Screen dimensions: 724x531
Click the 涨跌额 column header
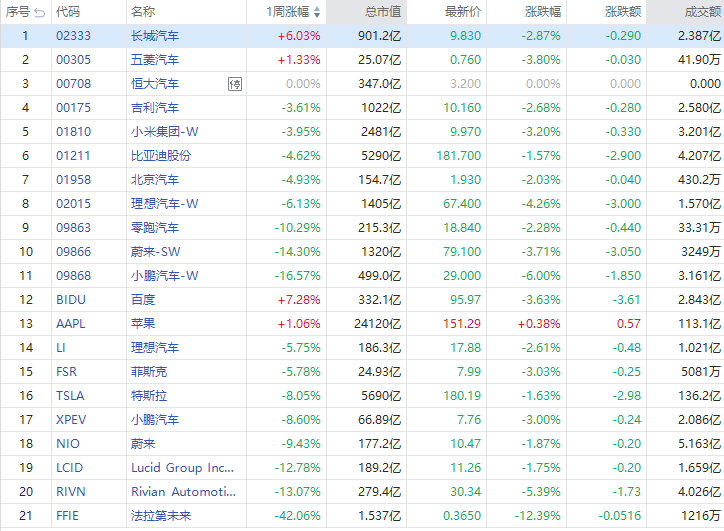pyautogui.click(x=622, y=12)
